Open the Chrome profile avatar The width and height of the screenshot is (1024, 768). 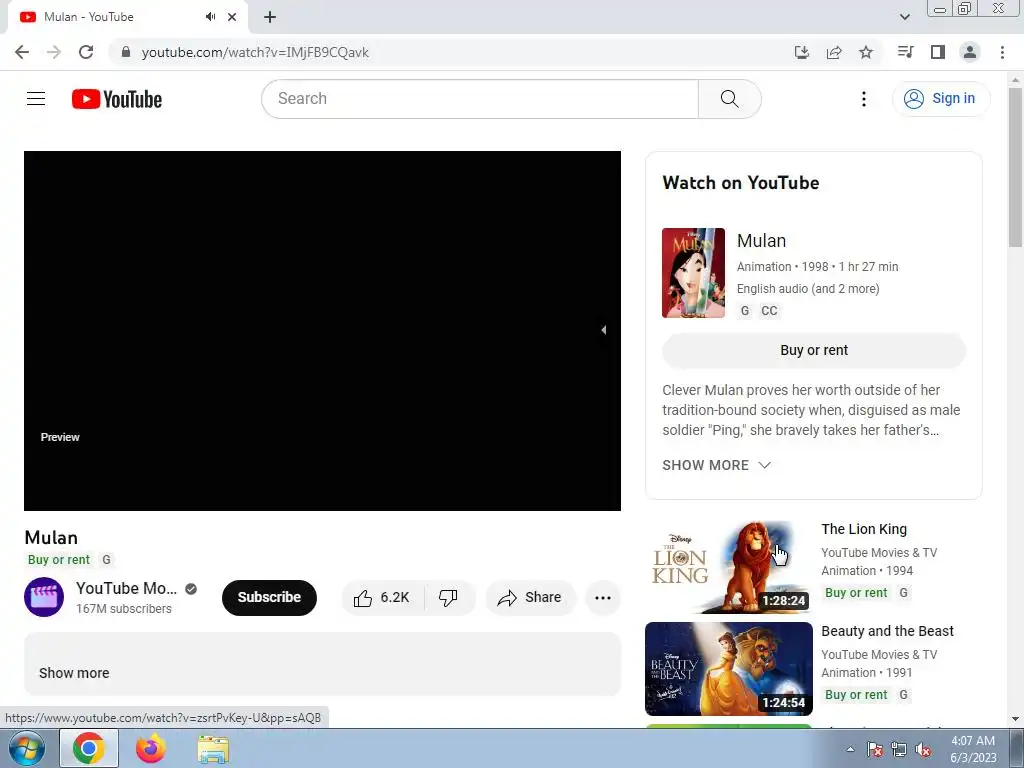970,52
